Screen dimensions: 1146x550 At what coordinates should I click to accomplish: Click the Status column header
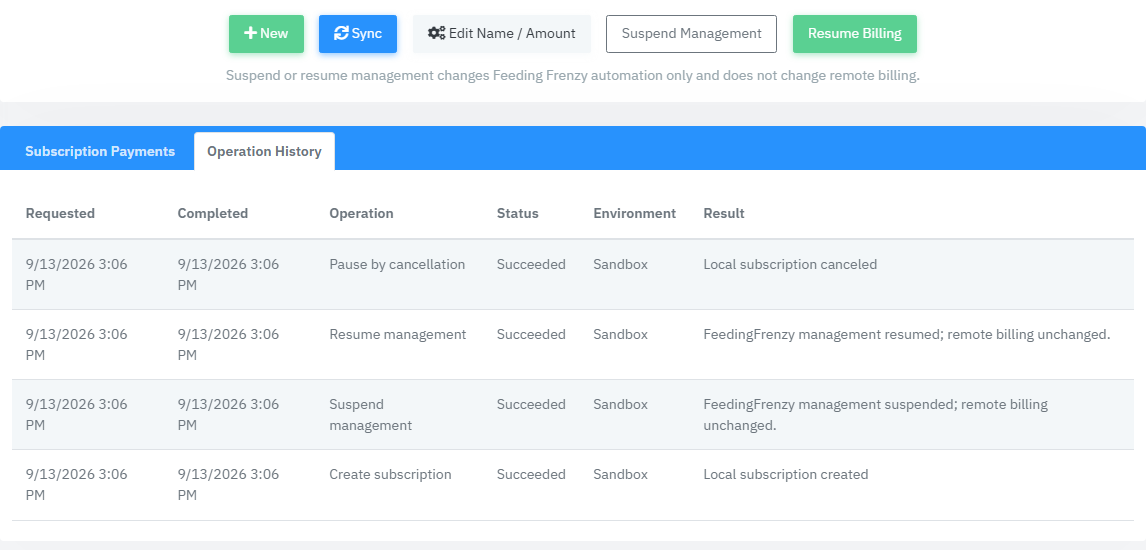point(517,213)
